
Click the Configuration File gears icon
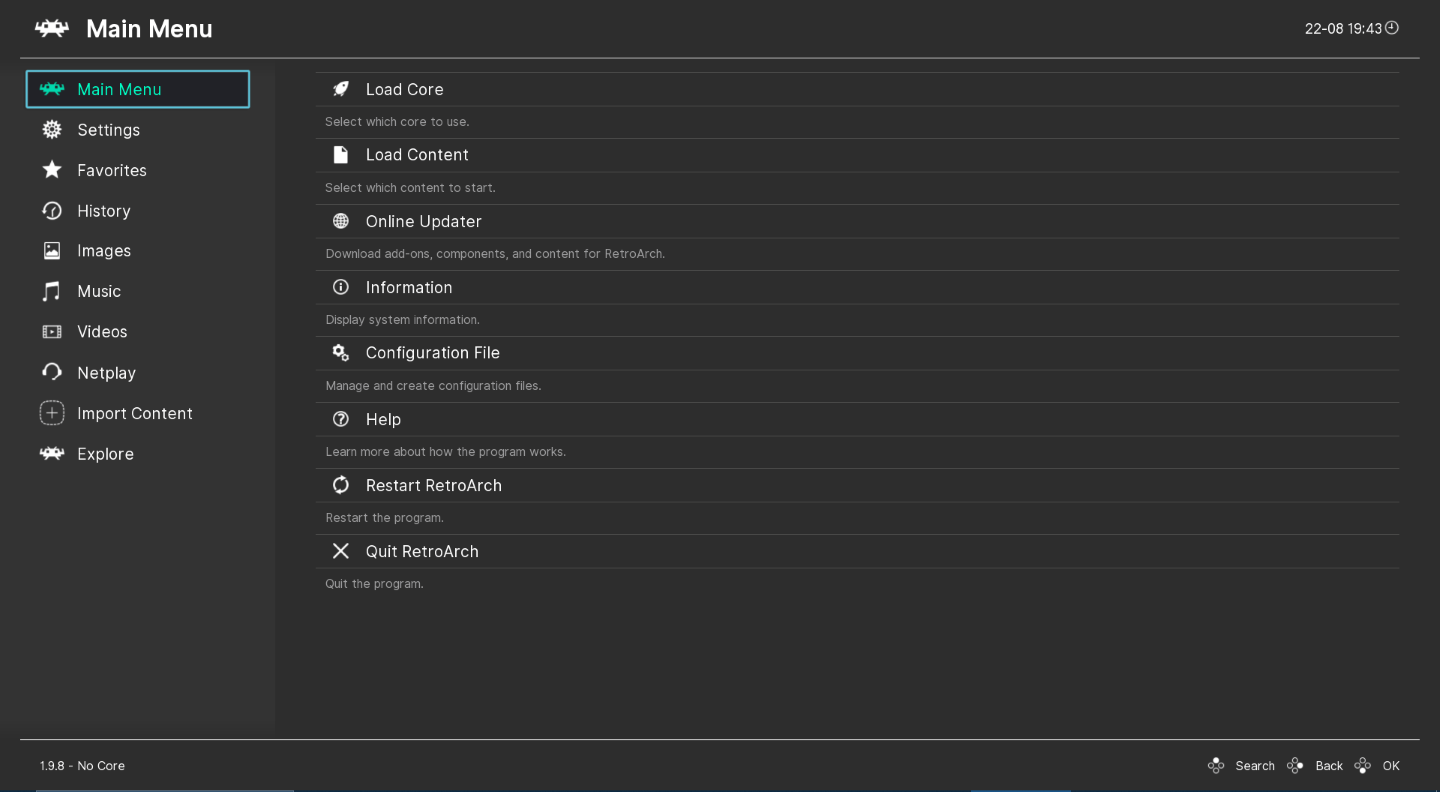(x=340, y=352)
